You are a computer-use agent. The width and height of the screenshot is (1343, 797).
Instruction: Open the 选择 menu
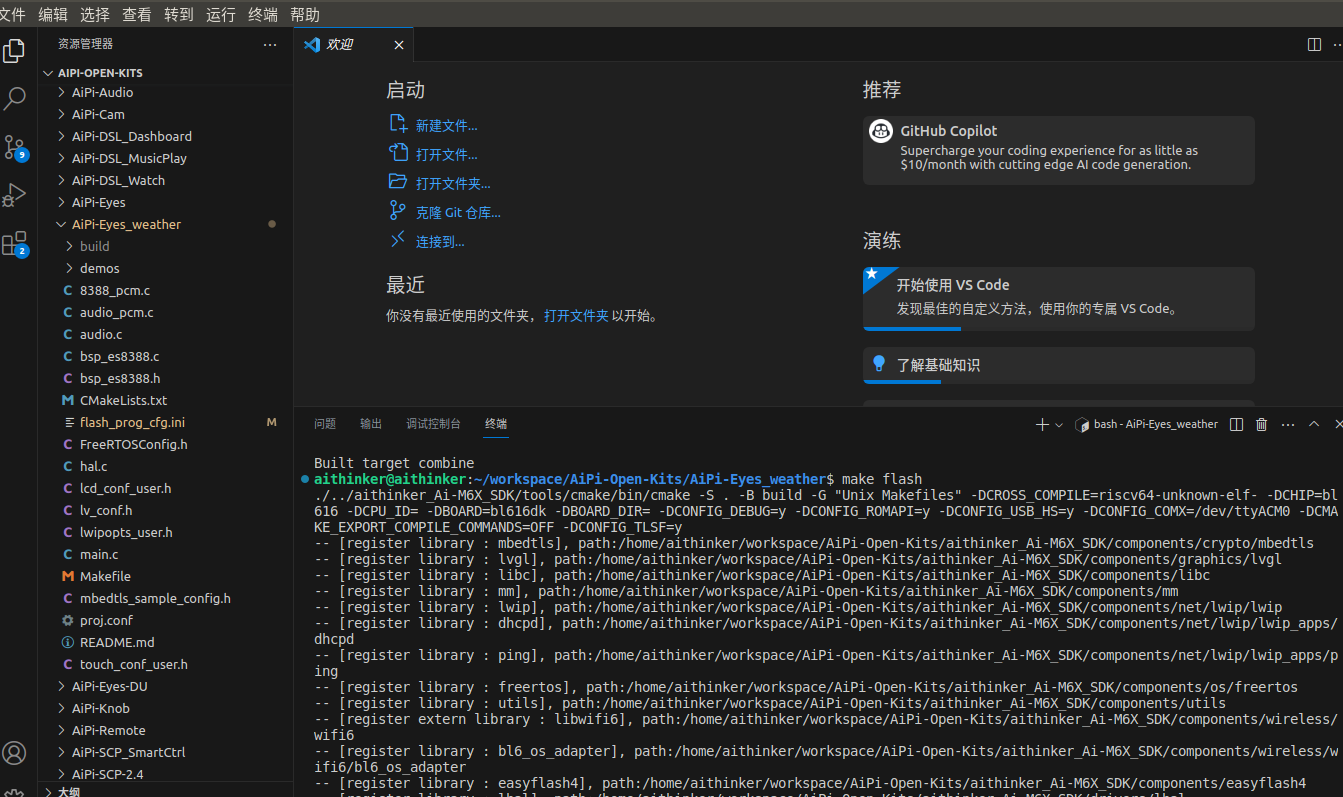tap(95, 14)
